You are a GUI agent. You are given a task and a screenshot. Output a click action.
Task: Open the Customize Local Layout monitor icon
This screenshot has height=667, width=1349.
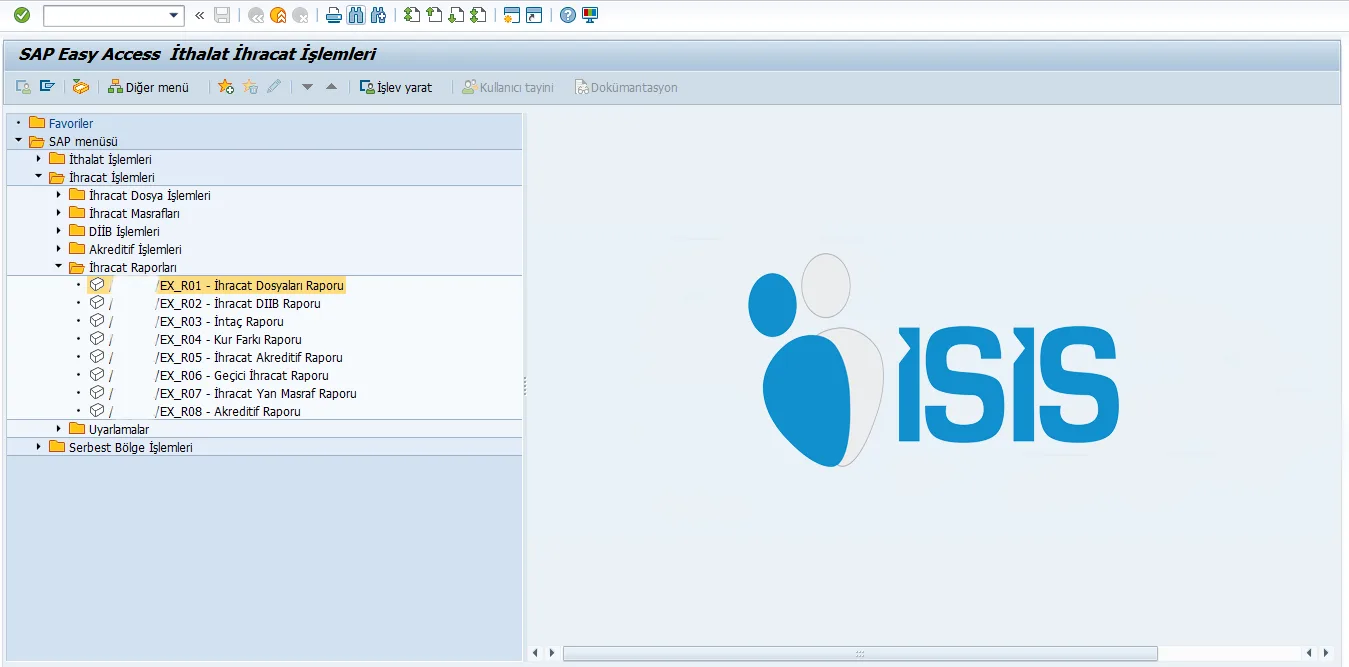590,15
